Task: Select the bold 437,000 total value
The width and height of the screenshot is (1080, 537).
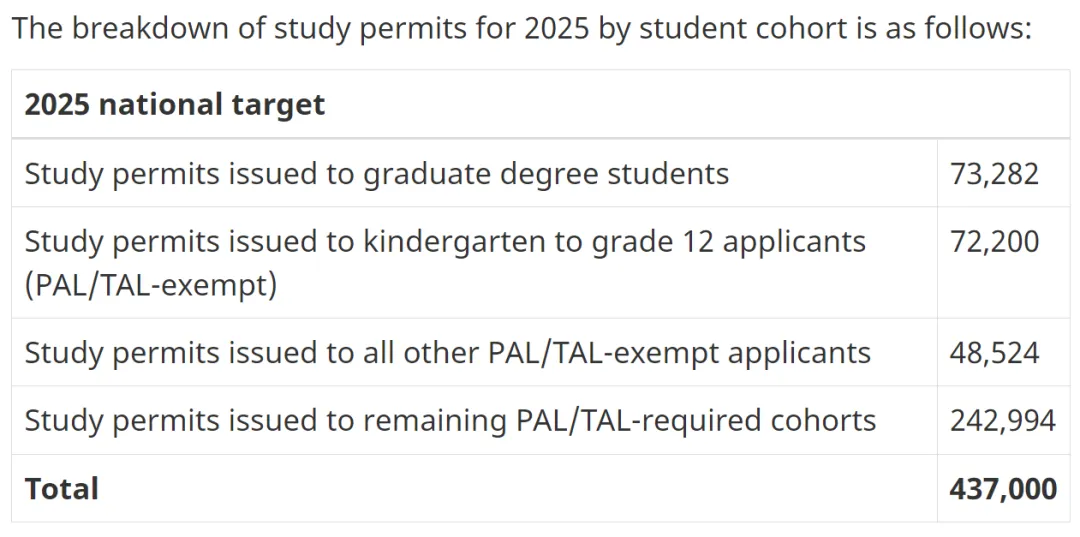Action: pyautogui.click(x=1002, y=489)
